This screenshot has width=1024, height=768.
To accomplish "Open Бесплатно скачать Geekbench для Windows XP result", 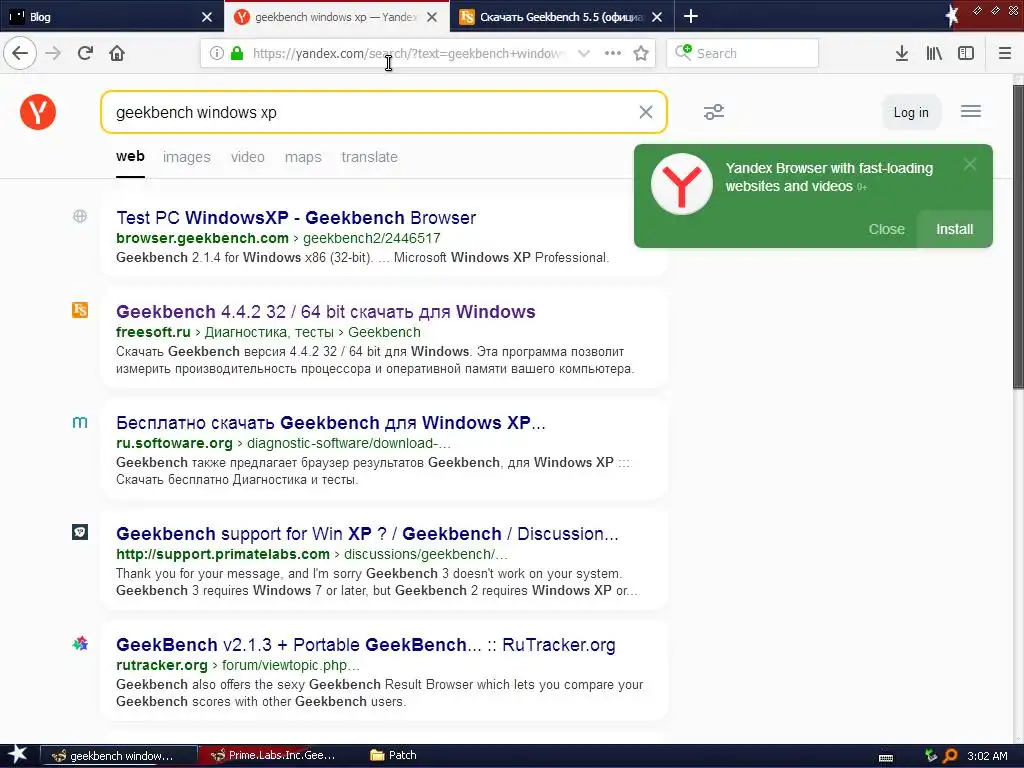I will tap(330, 423).
